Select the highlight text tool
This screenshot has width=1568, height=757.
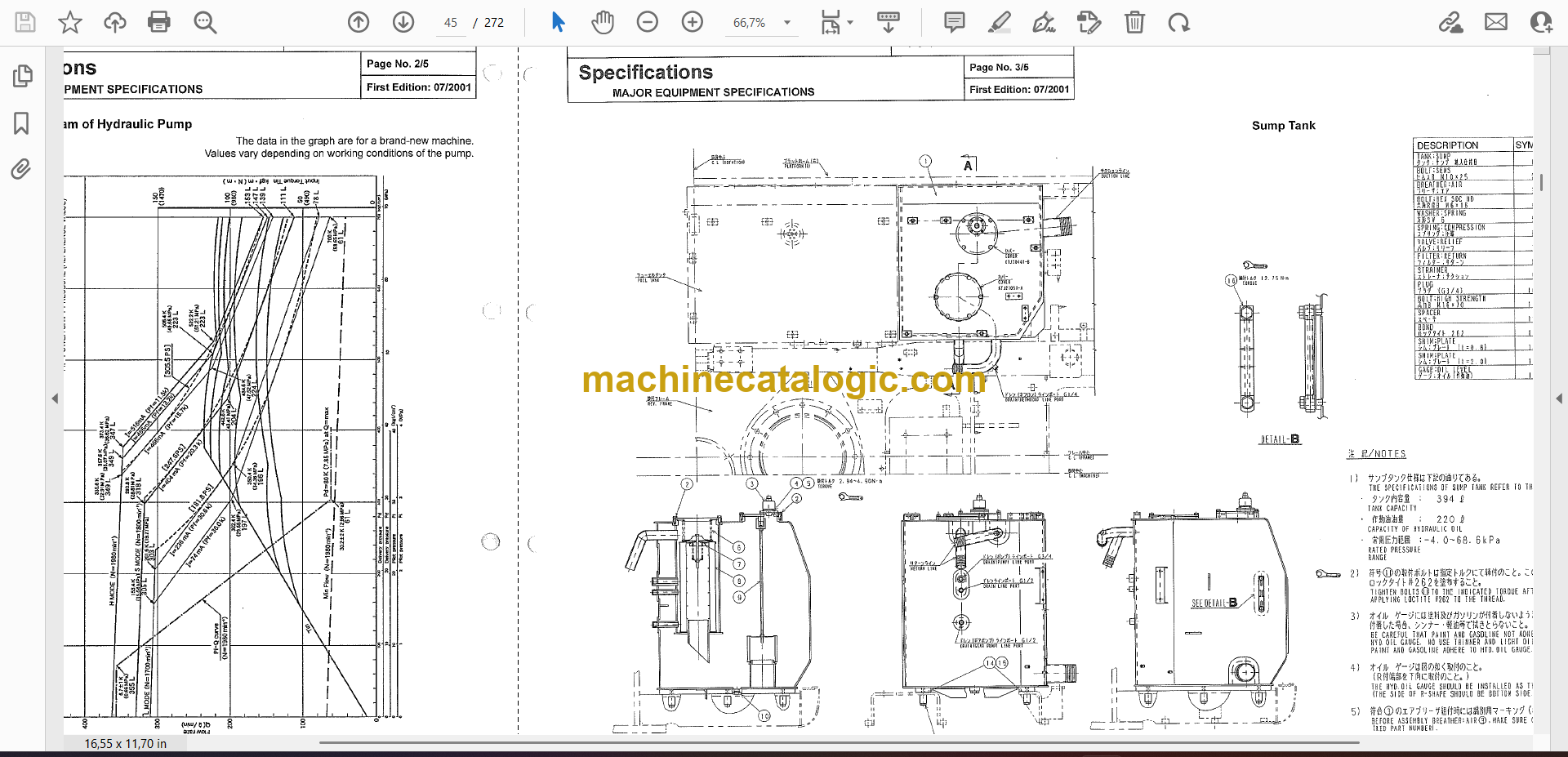pyautogui.click(x=999, y=22)
